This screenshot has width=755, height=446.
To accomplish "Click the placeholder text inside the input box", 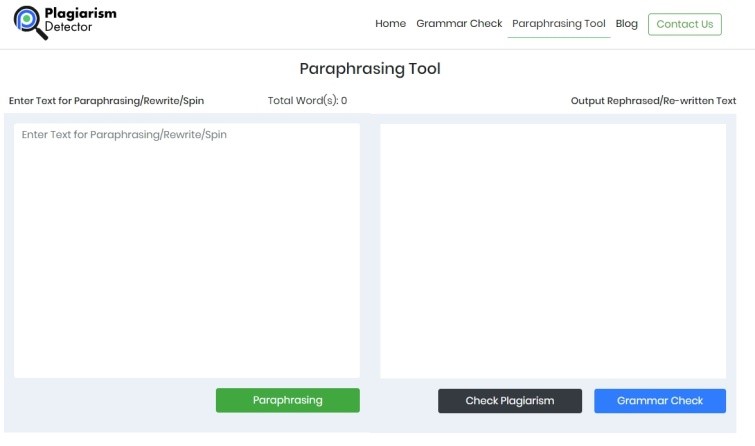I will (x=124, y=134).
